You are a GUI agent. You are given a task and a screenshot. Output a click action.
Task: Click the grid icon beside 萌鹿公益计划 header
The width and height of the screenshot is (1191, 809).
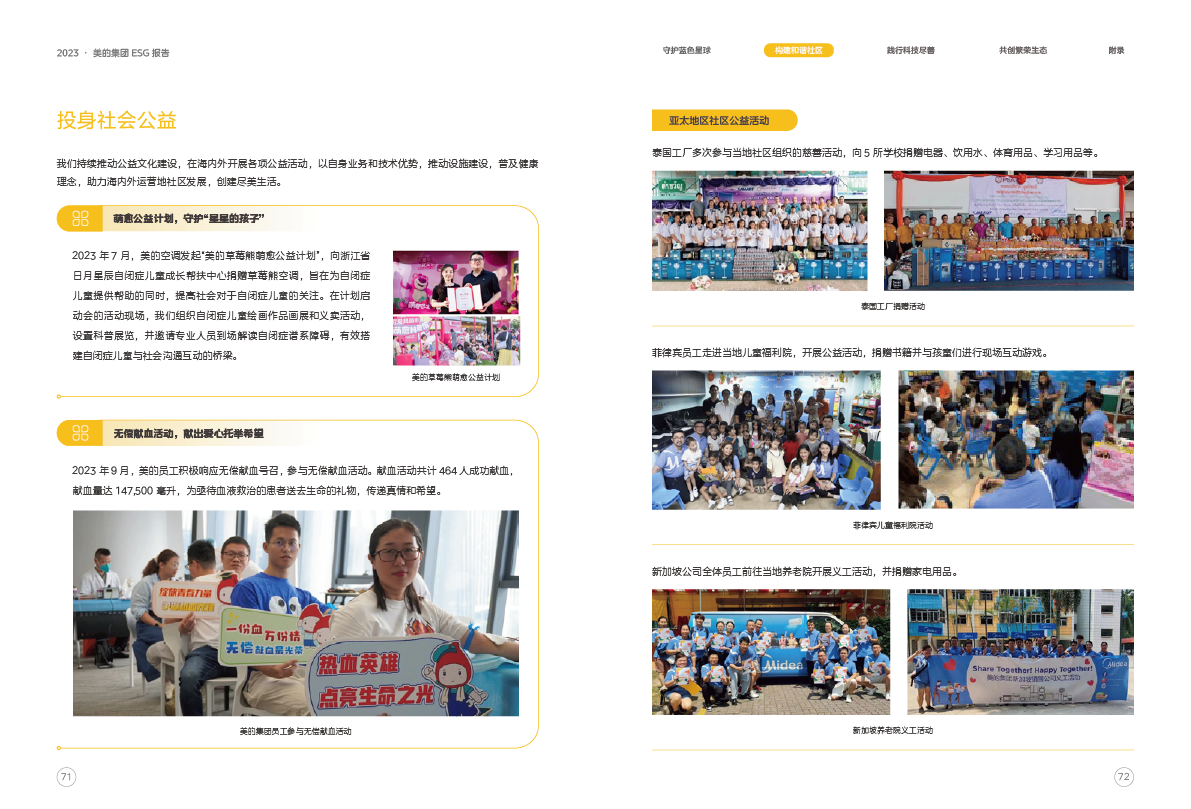(81, 218)
